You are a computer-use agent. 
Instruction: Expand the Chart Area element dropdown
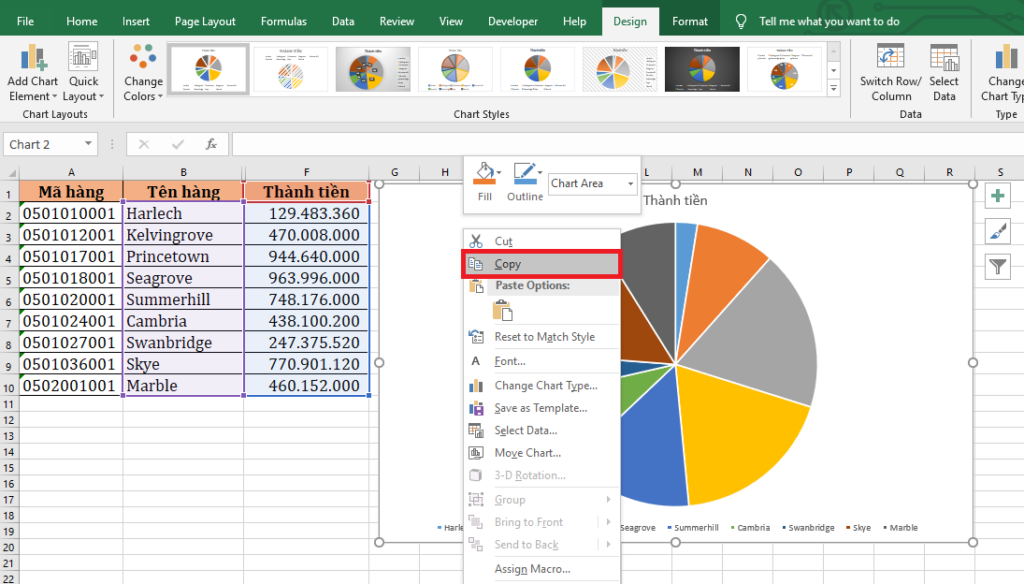(631, 184)
